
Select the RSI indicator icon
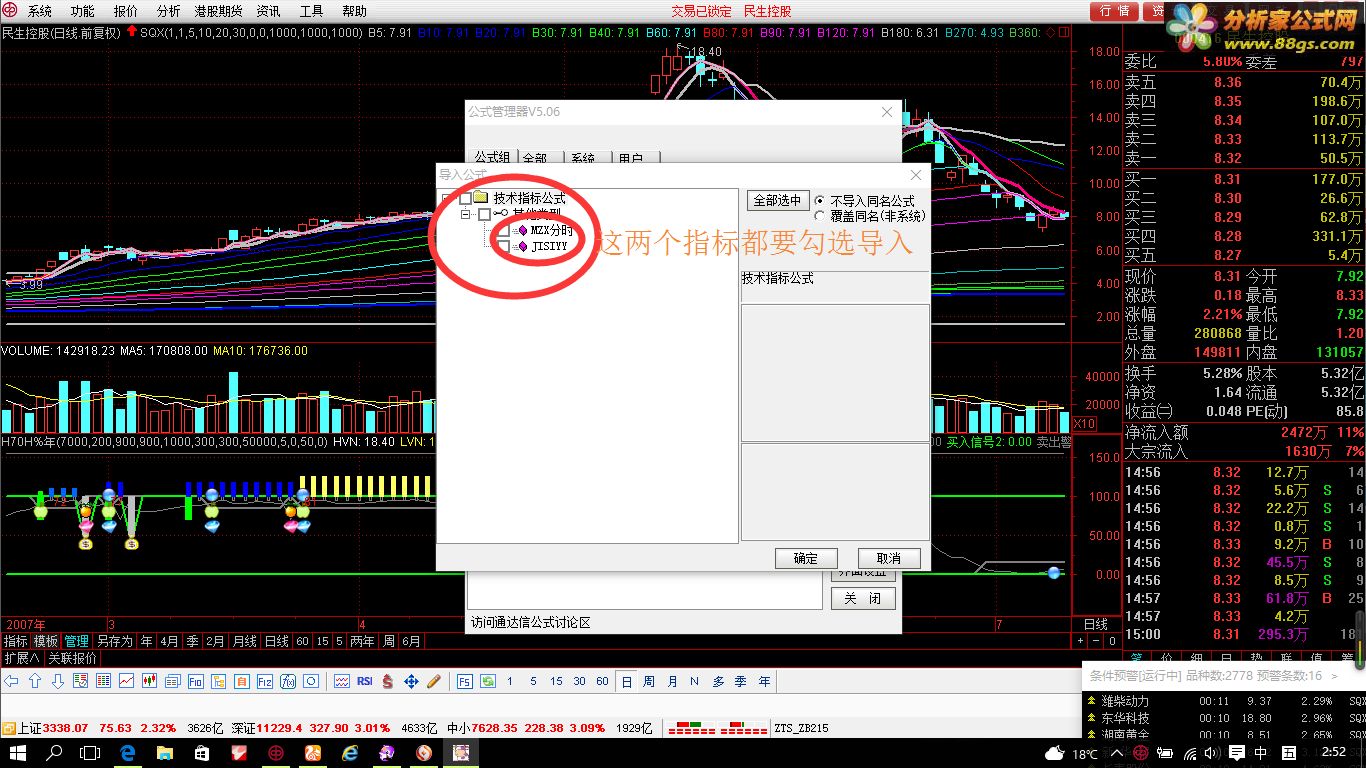tap(365, 681)
